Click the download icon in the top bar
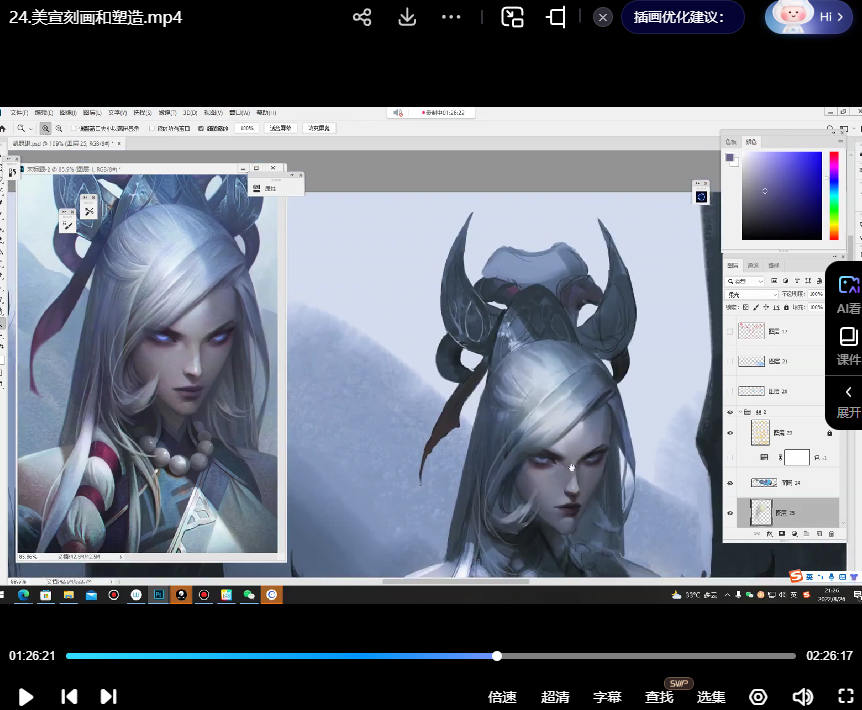This screenshot has width=862, height=710. (x=407, y=18)
